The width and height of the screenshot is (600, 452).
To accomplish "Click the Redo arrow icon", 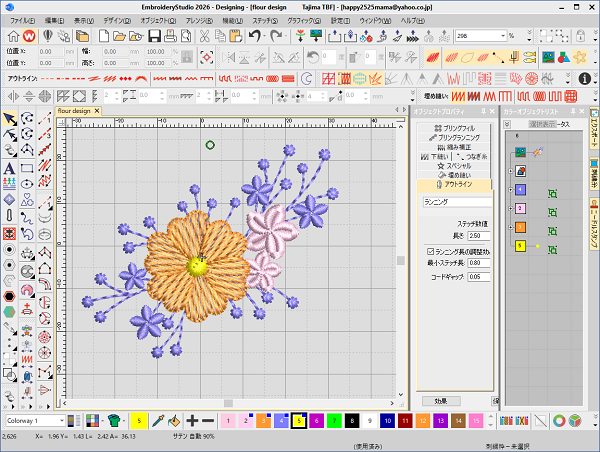I will pyautogui.click(x=276, y=36).
